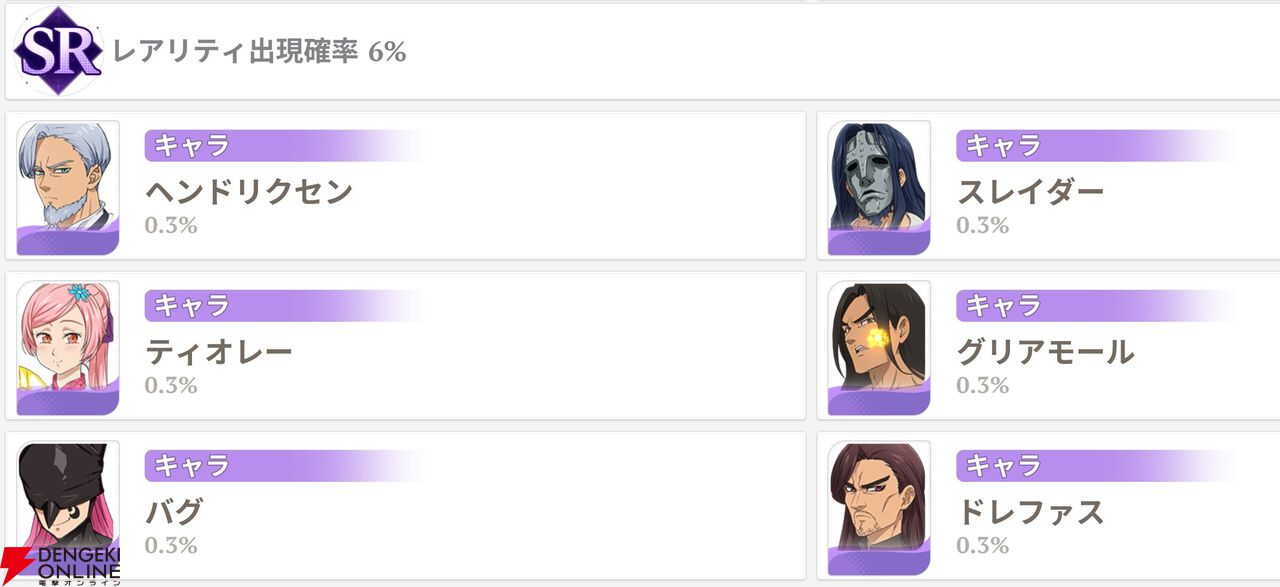Click the キャラ tag above ティオレー
This screenshot has height=587, width=1280.
tap(190, 306)
